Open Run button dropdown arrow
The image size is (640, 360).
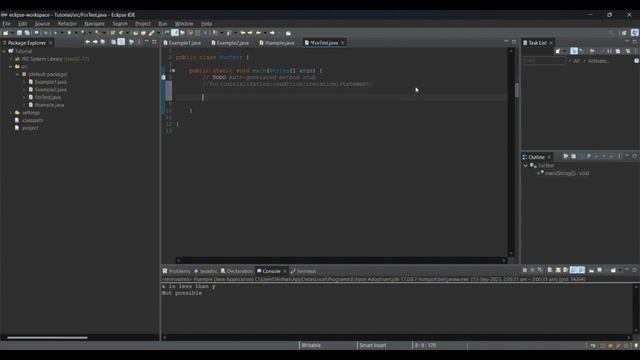point(76,33)
